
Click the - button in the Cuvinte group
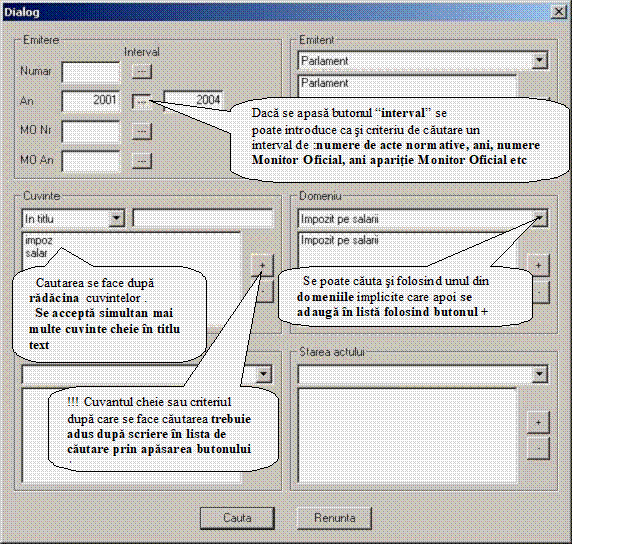coord(266,292)
